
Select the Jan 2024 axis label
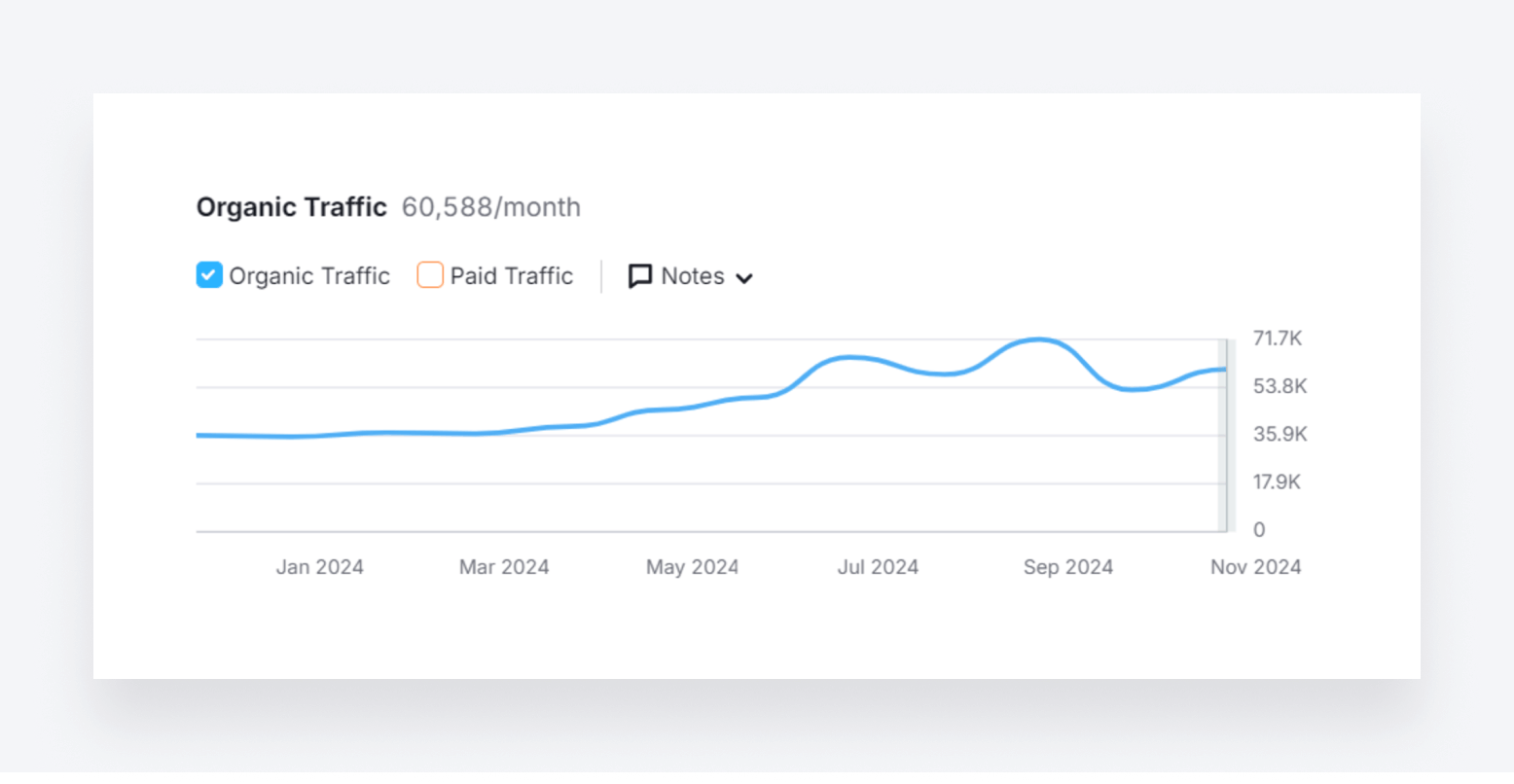[x=319, y=567]
